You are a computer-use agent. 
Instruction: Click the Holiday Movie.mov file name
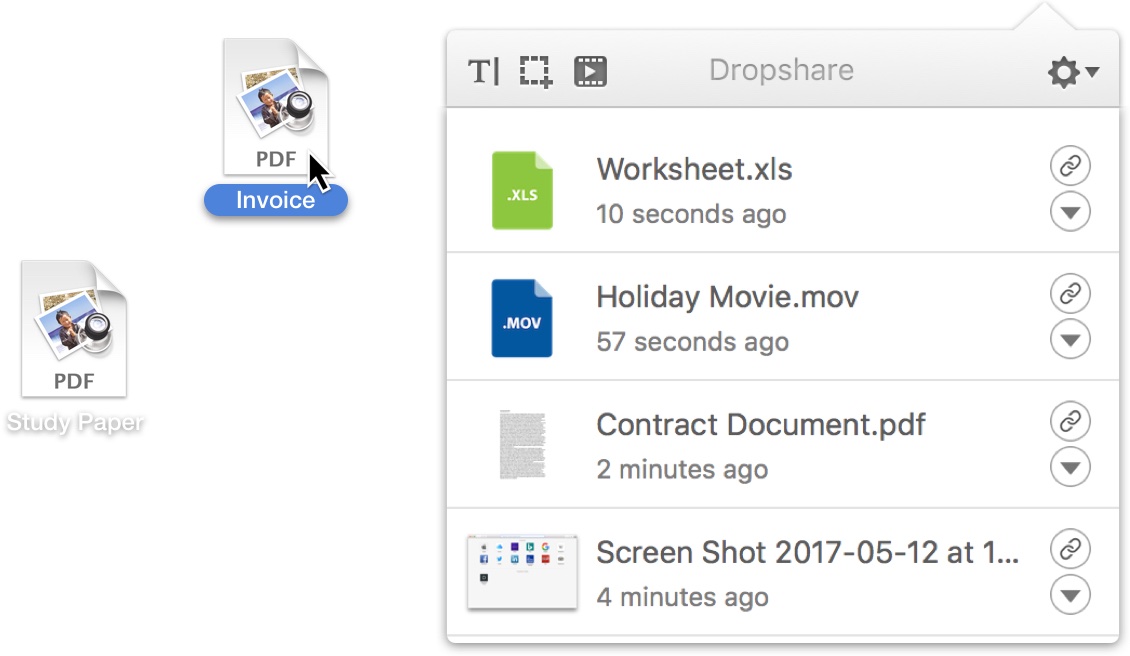pyautogui.click(x=727, y=297)
